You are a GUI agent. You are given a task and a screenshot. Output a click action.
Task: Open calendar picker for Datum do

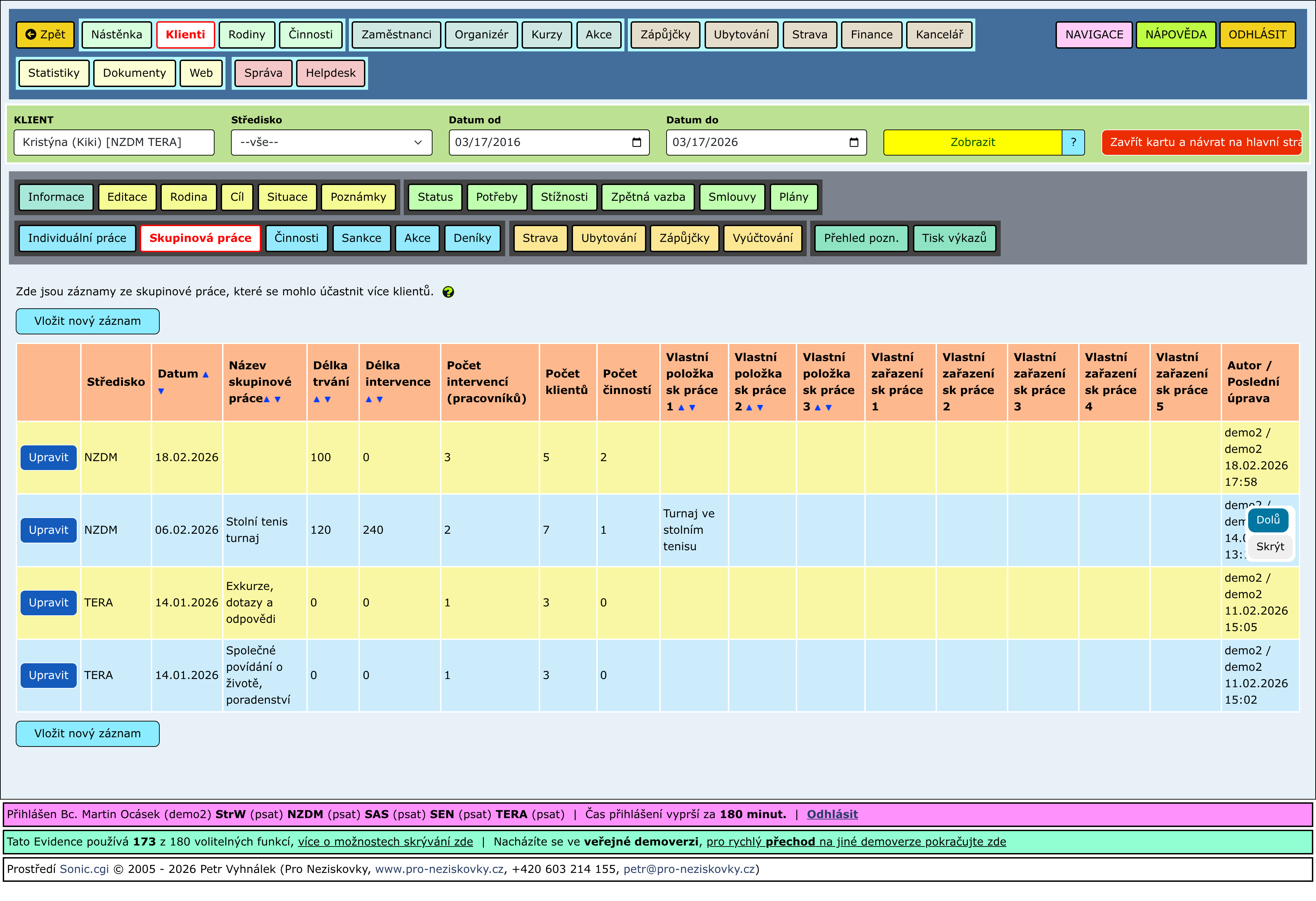(x=853, y=143)
